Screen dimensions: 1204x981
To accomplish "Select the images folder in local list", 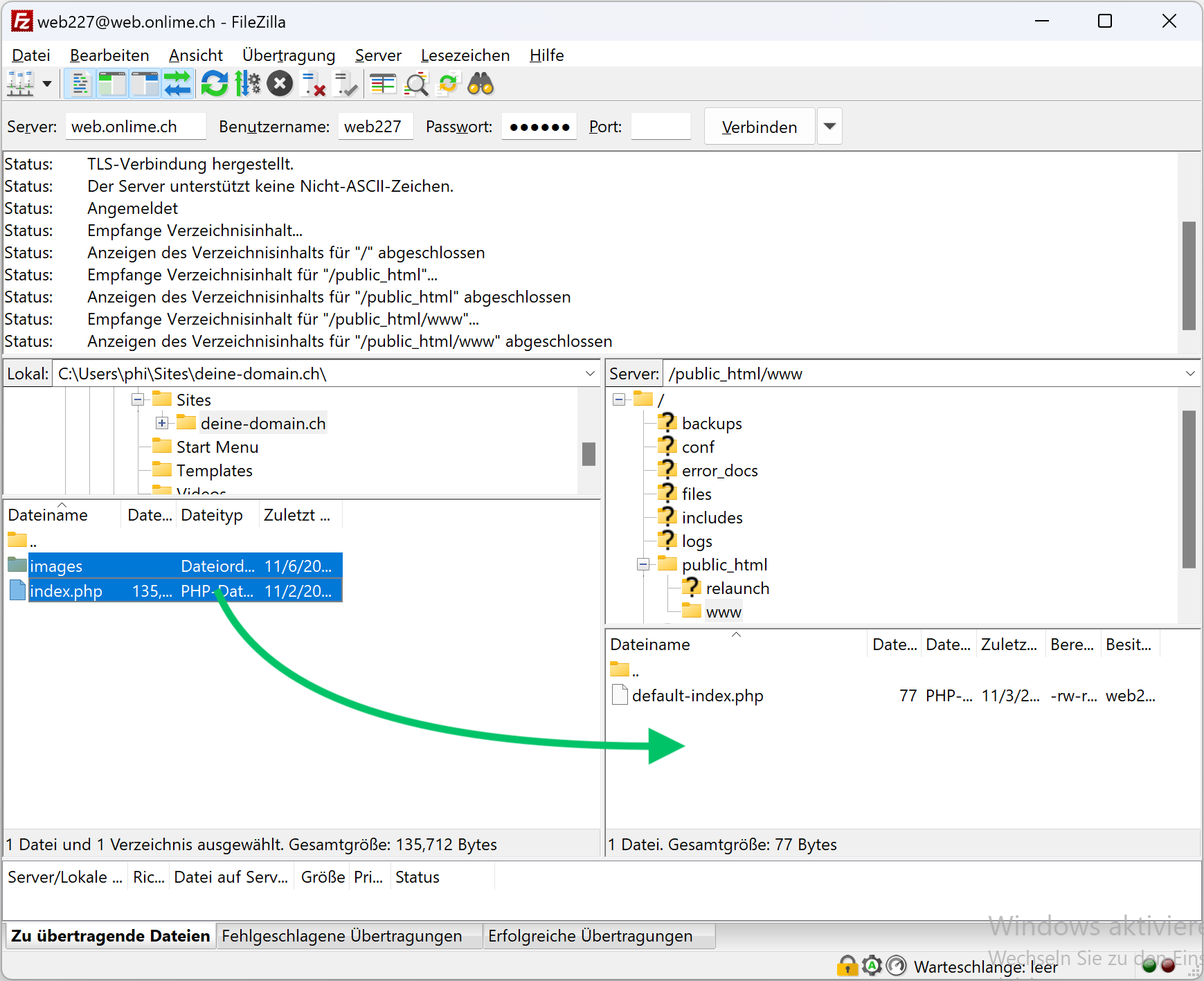I will [x=175, y=566].
